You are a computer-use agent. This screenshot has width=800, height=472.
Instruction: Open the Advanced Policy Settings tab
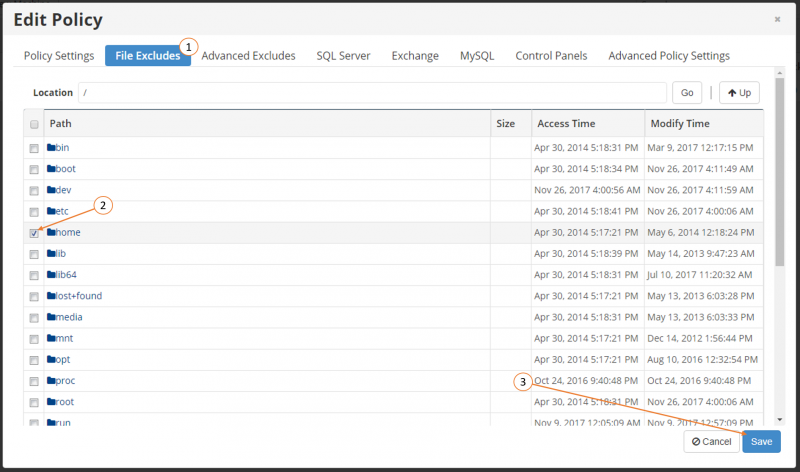668,56
